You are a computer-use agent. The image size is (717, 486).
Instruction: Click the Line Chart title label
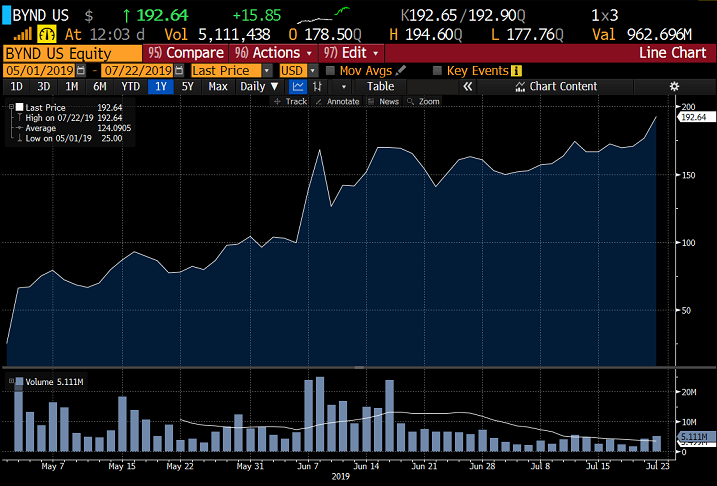tap(673, 53)
